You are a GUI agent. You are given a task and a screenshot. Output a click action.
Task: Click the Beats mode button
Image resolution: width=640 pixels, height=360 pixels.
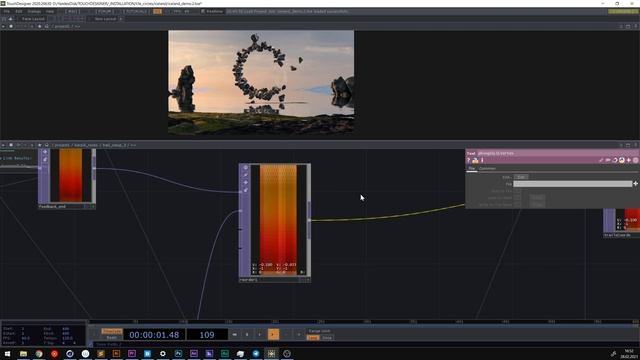click(112, 338)
